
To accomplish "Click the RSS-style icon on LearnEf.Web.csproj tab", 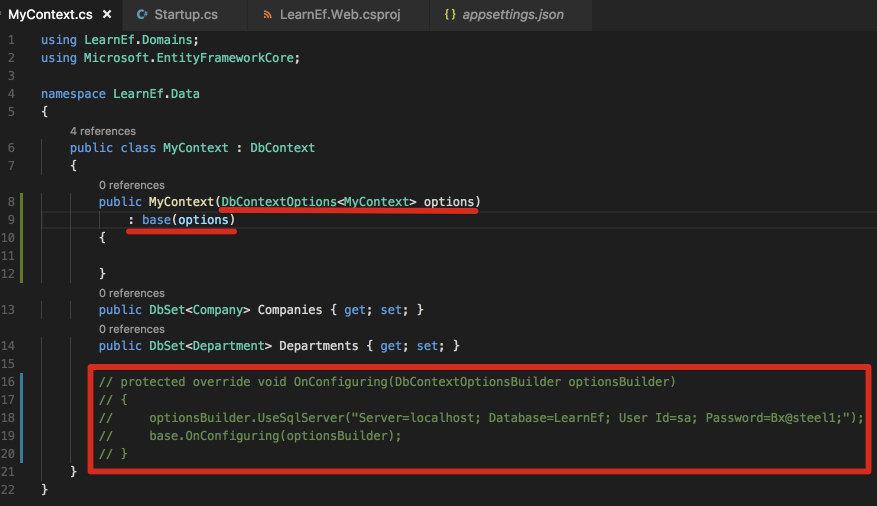I will tap(268, 15).
